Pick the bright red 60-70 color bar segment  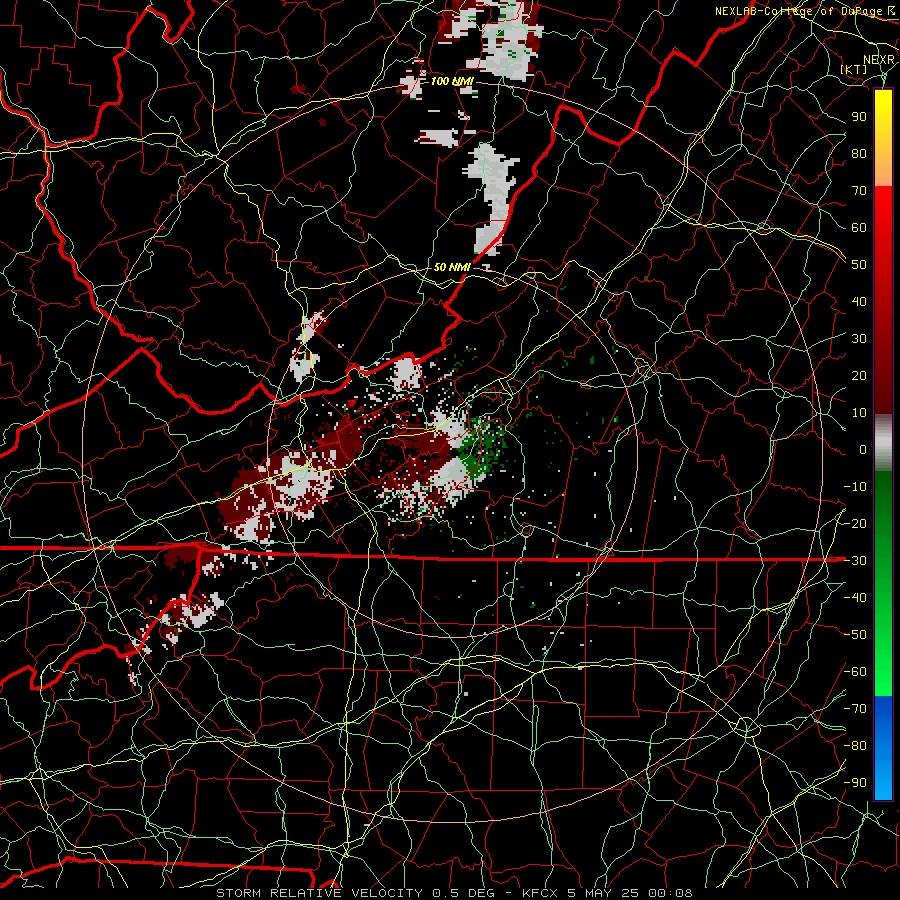pos(883,207)
